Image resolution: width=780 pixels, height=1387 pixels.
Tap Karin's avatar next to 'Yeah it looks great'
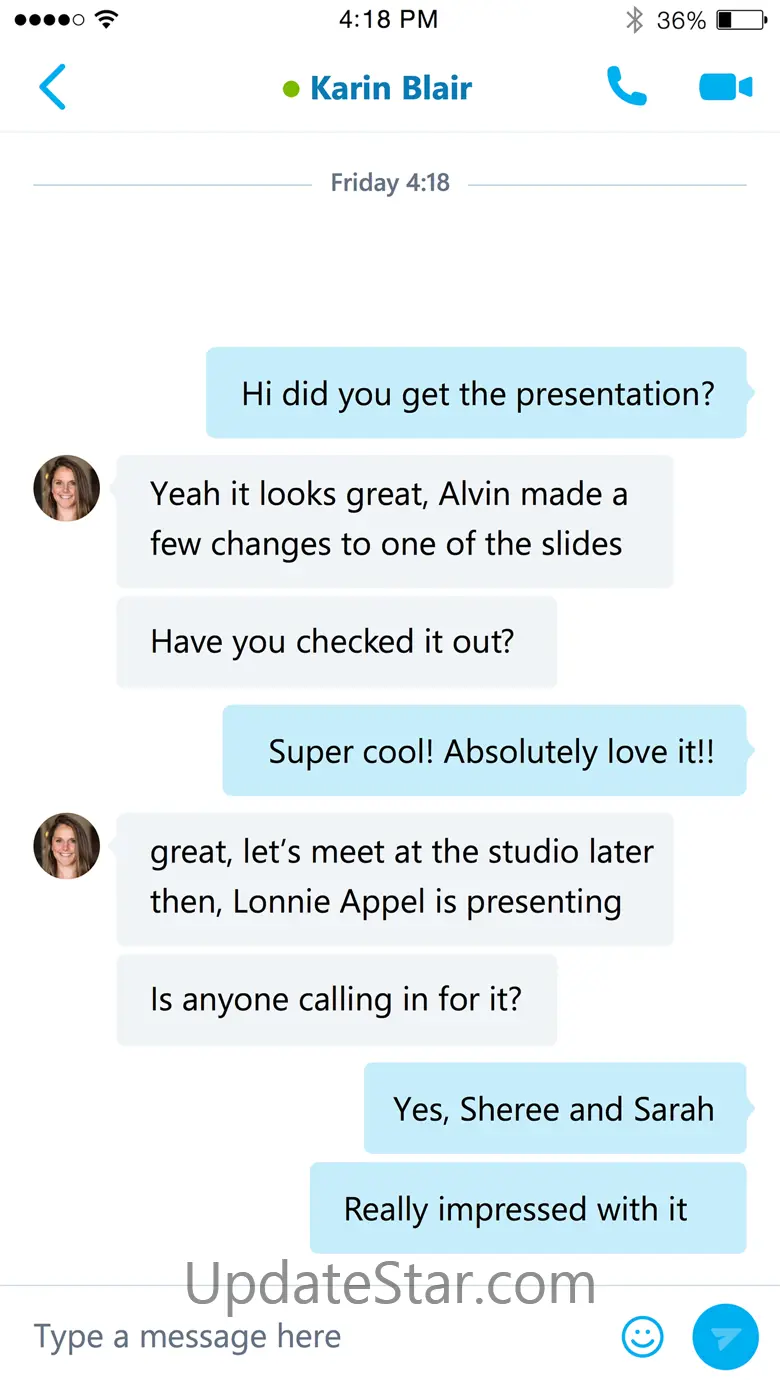point(67,488)
